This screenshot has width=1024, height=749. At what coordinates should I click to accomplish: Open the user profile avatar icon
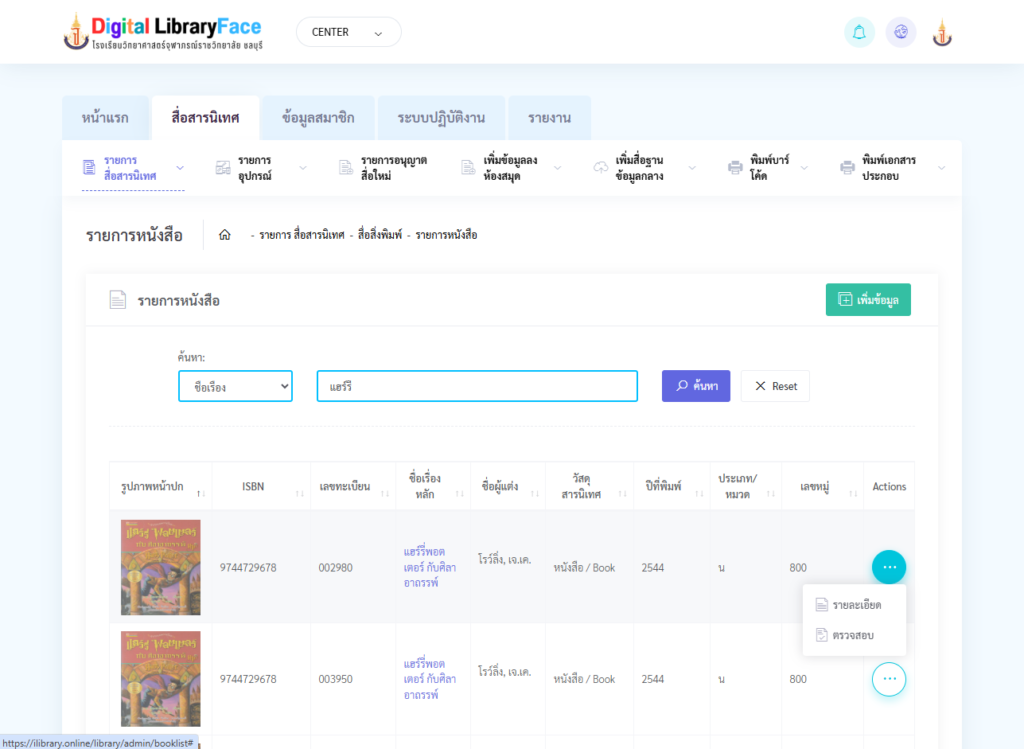942,32
